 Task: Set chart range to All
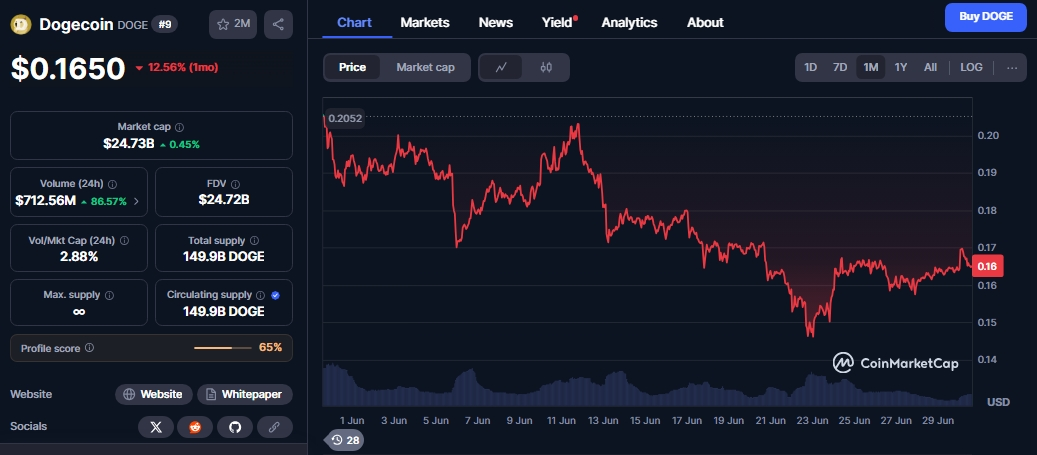931,67
